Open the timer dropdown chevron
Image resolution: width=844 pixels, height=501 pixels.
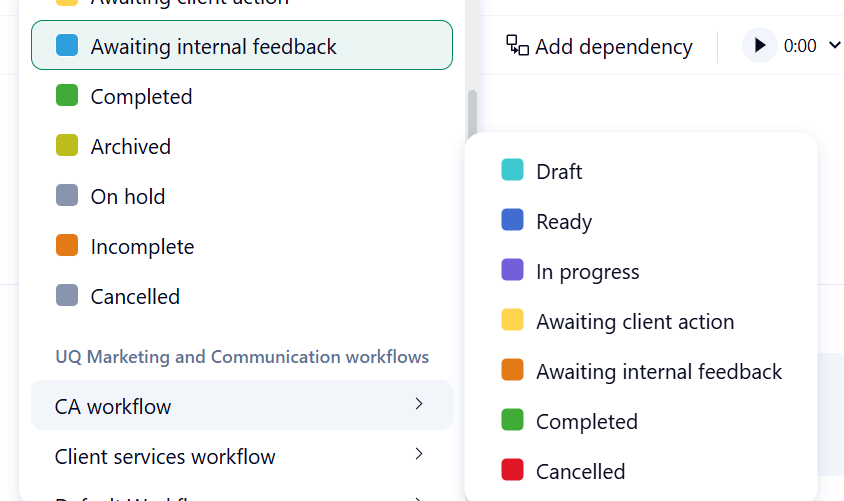coord(835,45)
